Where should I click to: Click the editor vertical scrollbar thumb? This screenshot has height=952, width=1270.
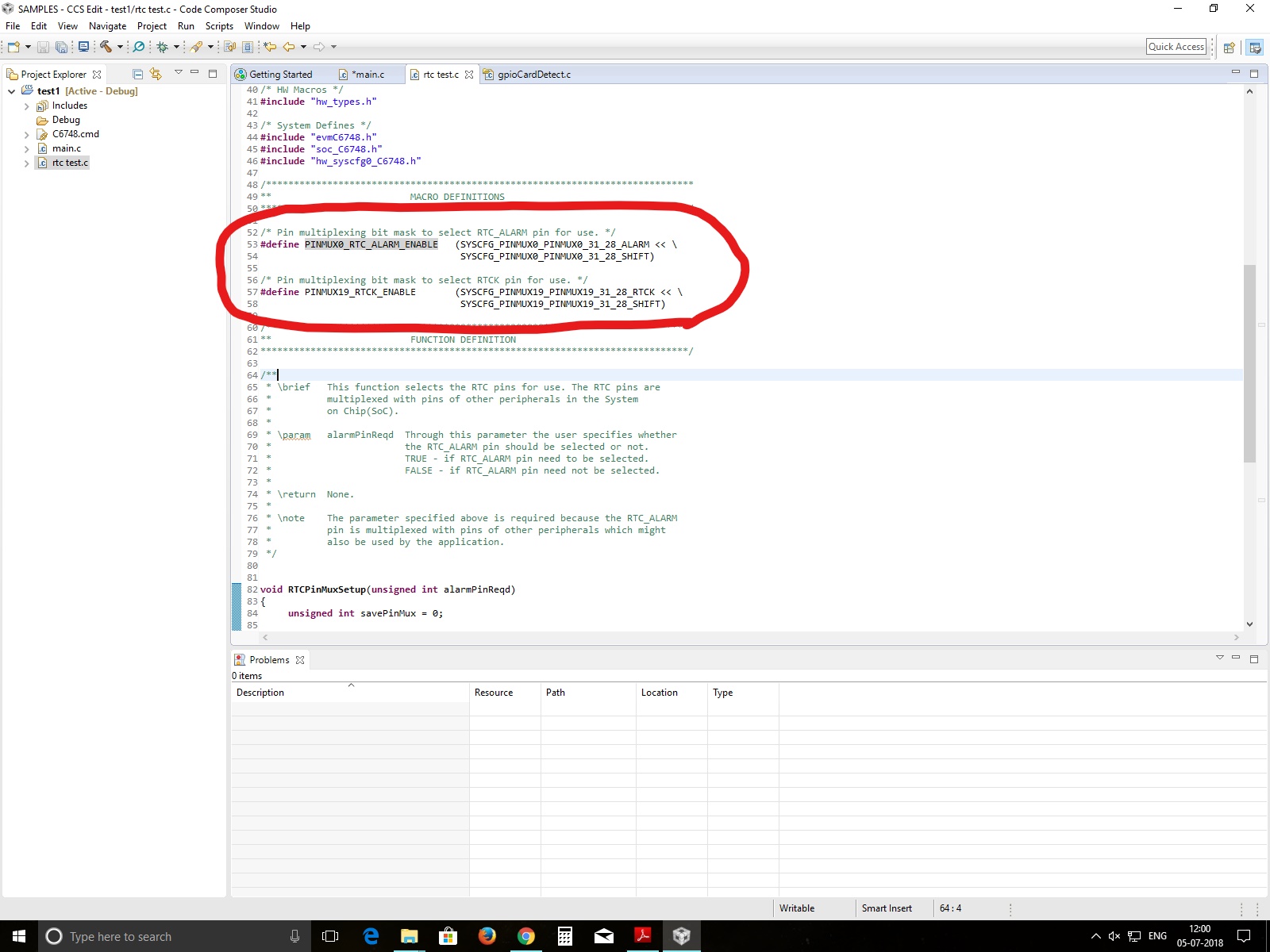(1249, 363)
